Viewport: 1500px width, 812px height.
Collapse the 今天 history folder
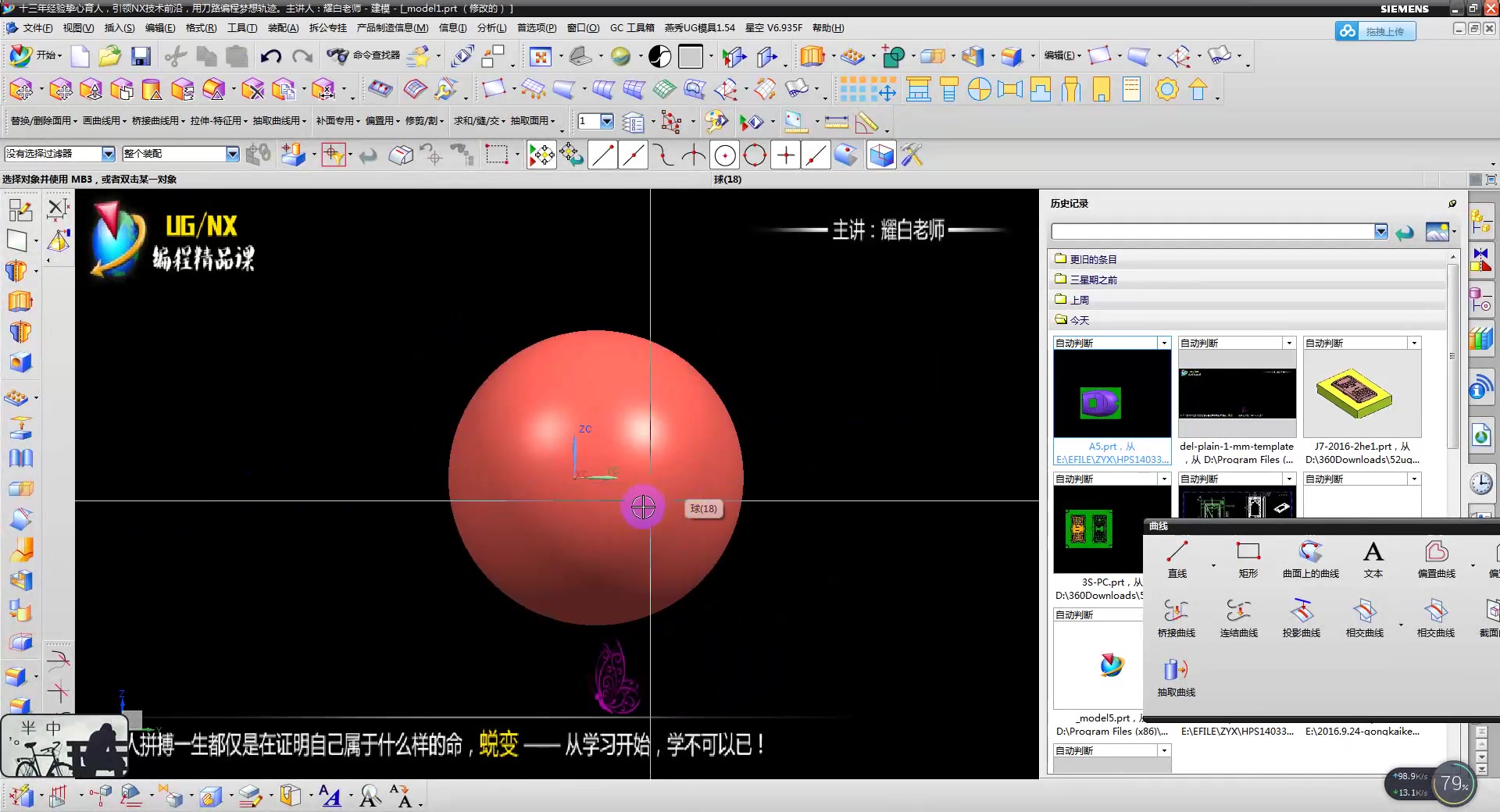click(1248, 320)
